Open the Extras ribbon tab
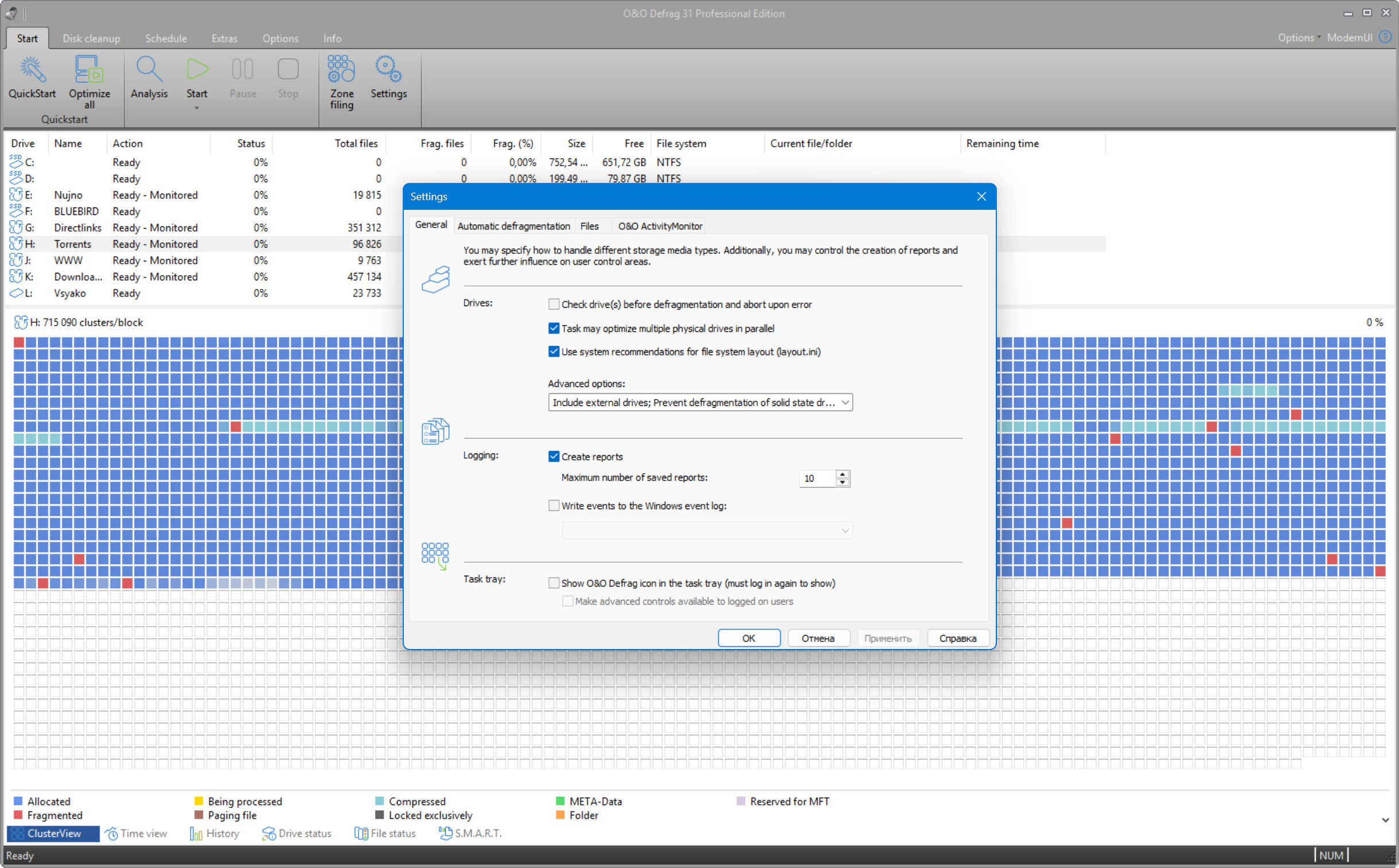This screenshot has width=1399, height=868. 224,38
